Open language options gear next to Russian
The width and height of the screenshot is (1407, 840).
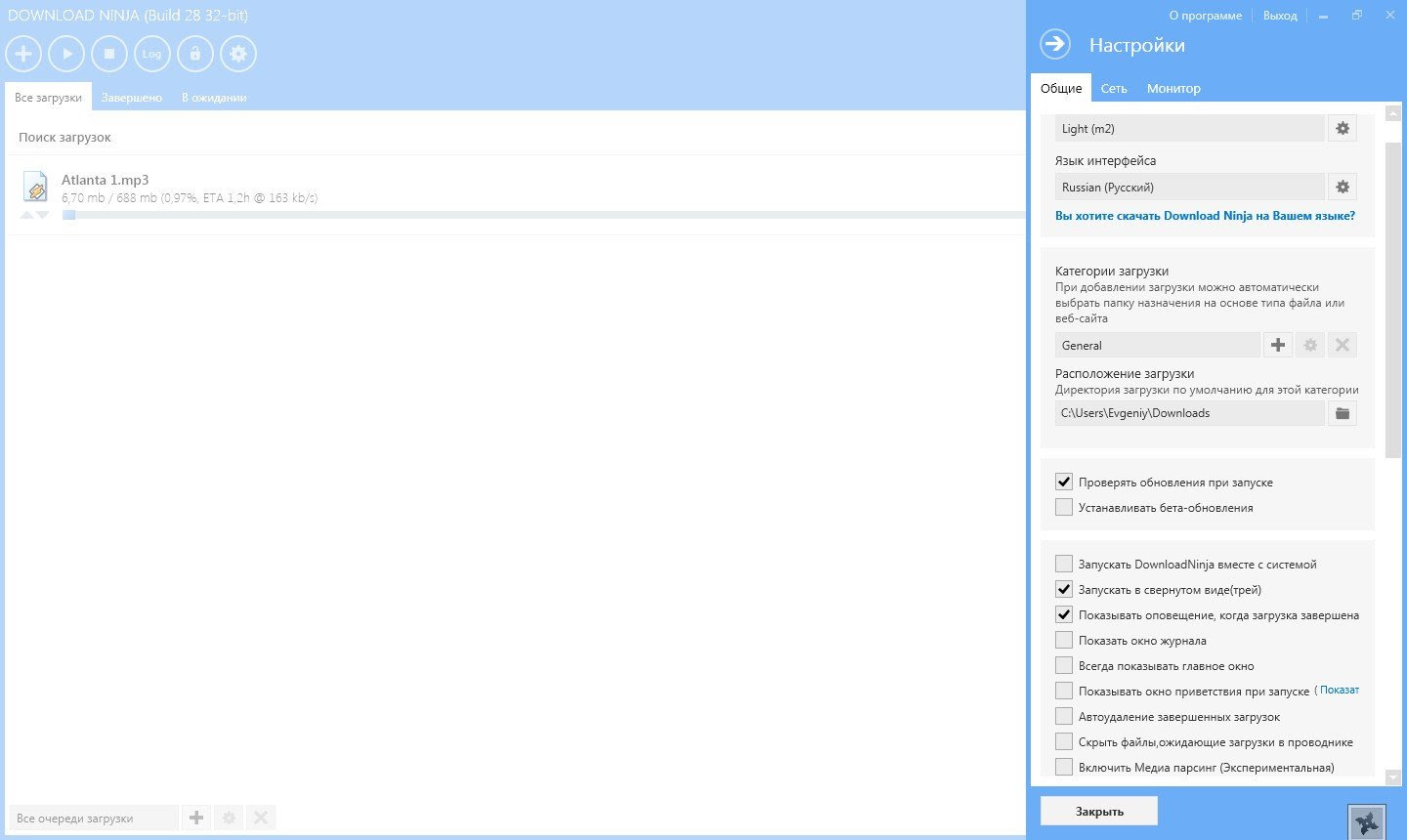click(1343, 187)
